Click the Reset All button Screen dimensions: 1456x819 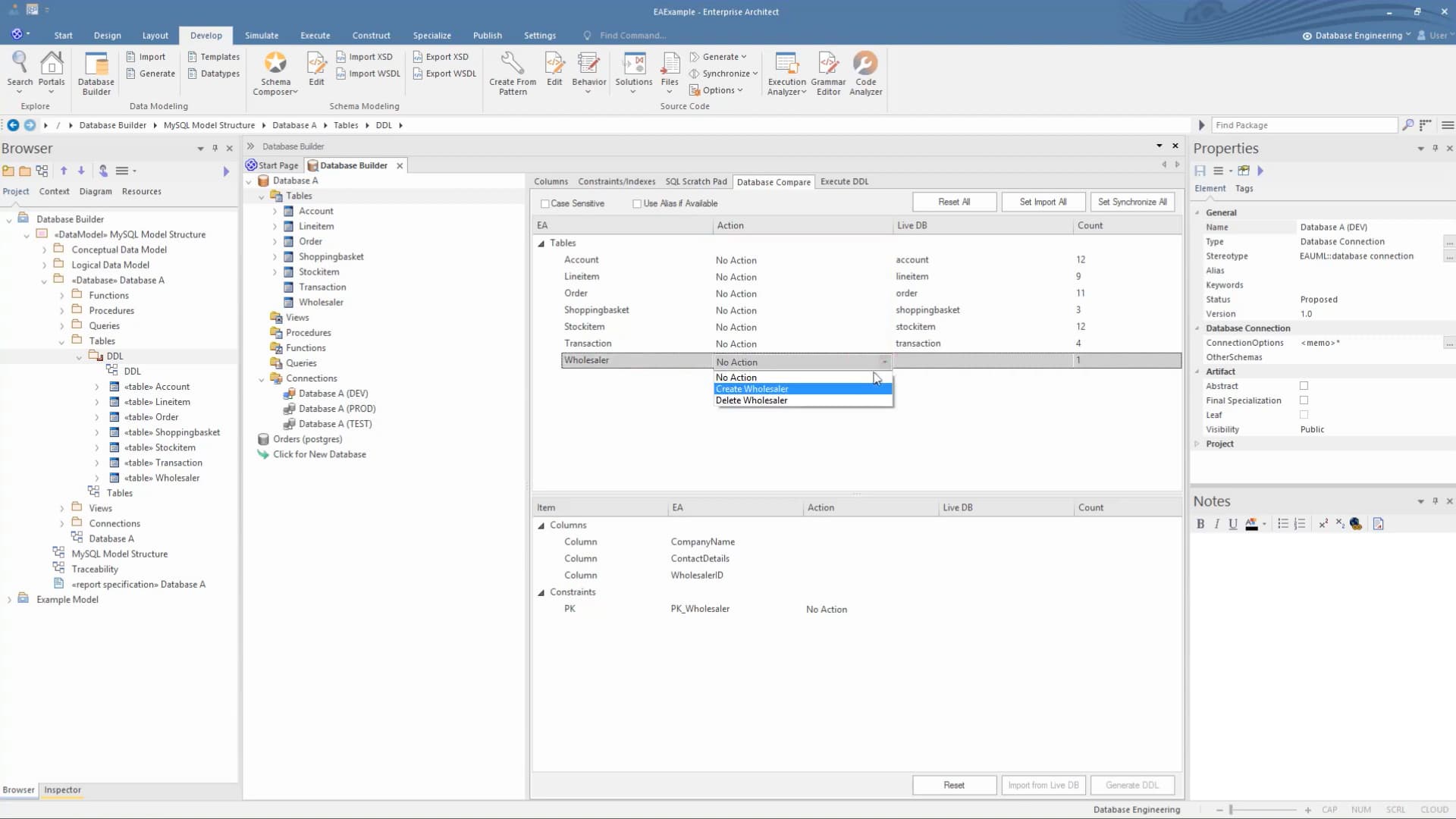954,202
